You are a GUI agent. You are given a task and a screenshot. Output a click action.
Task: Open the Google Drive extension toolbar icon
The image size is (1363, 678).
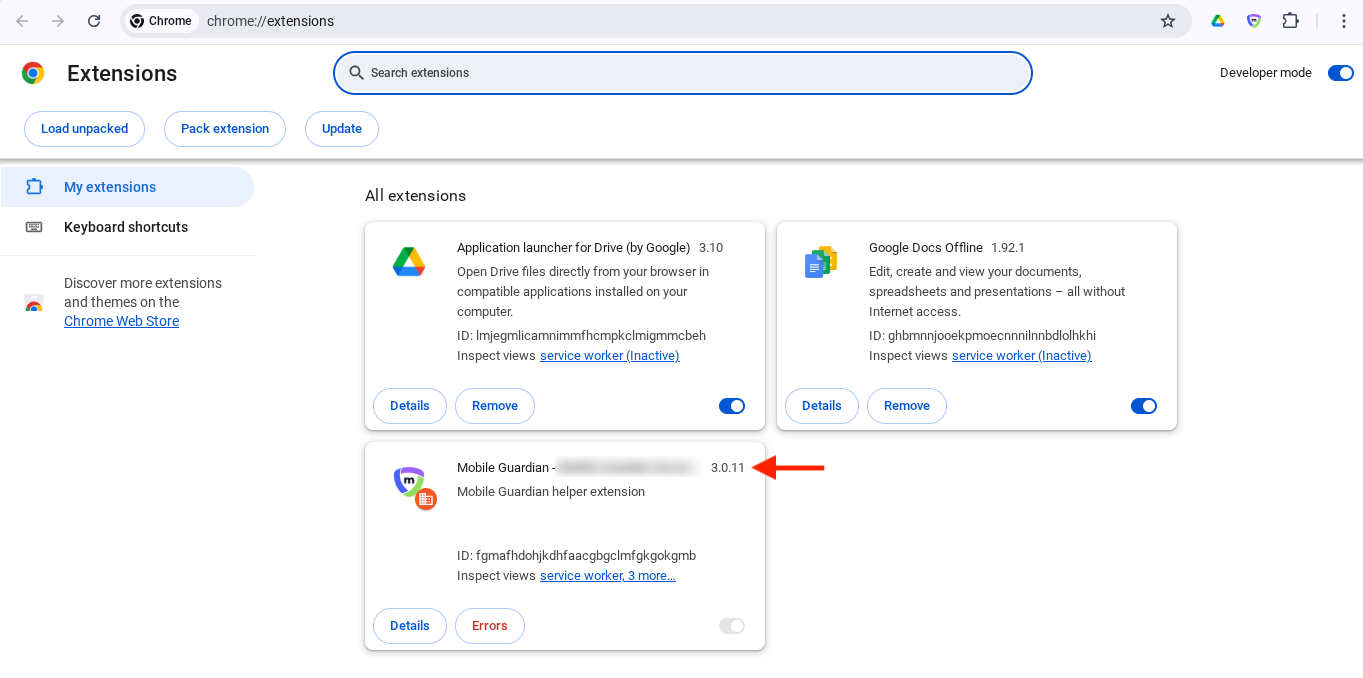[1218, 21]
